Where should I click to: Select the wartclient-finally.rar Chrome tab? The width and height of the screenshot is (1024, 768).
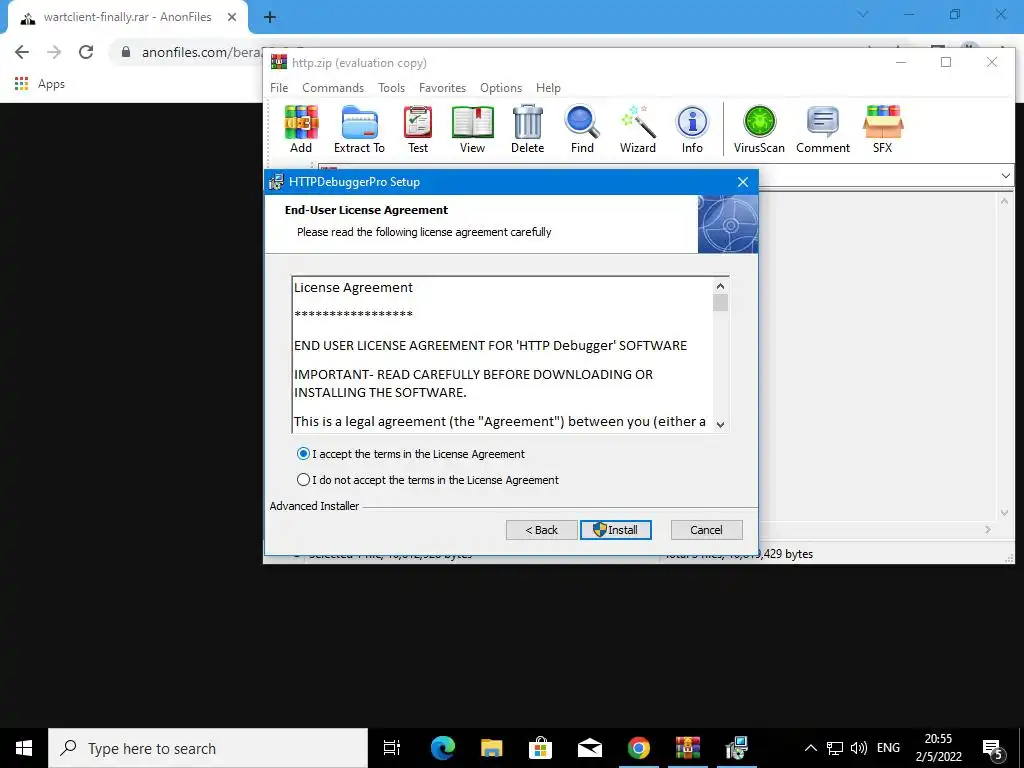coord(127,18)
